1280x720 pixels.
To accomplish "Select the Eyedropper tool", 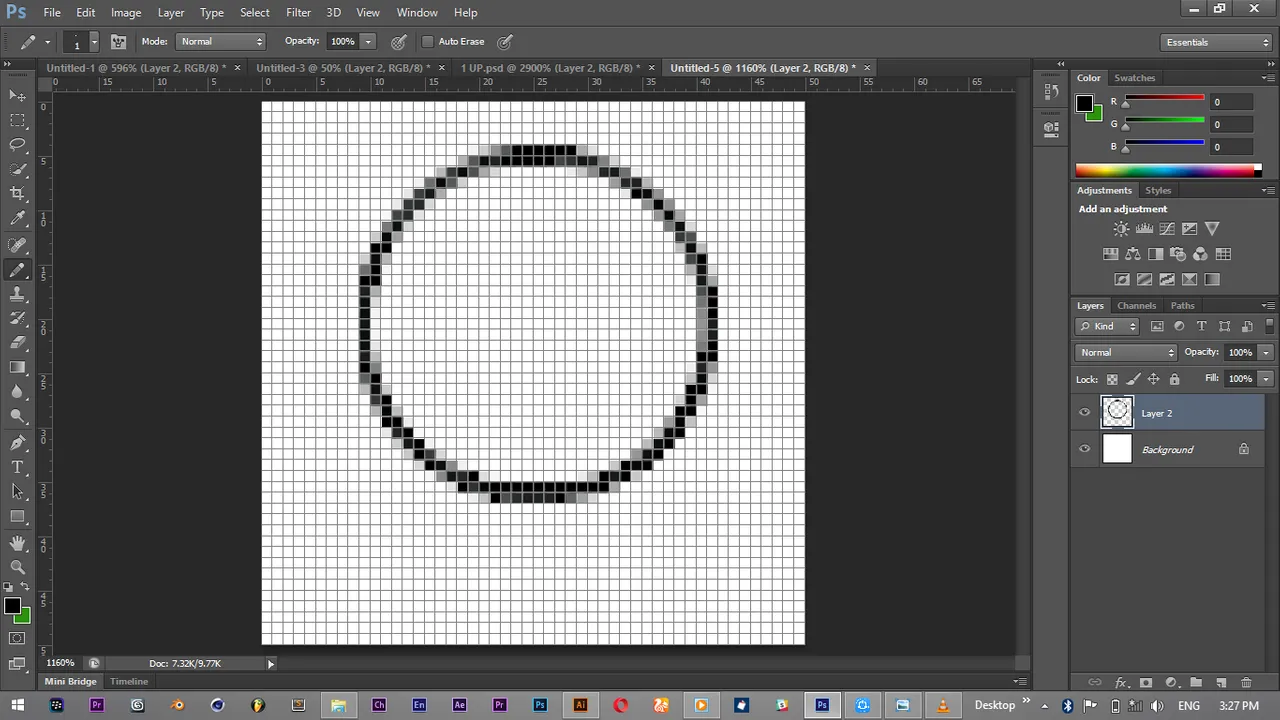I will (18, 219).
